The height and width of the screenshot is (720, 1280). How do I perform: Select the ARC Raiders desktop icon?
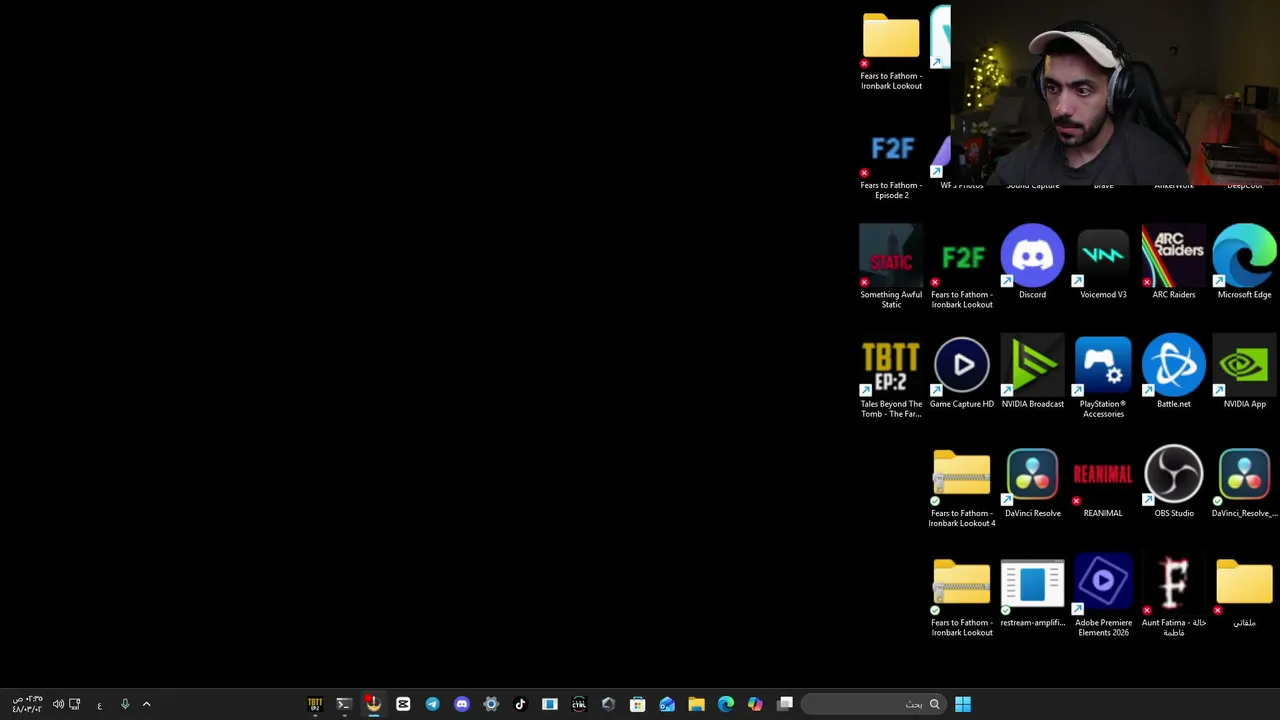pyautogui.click(x=1174, y=263)
